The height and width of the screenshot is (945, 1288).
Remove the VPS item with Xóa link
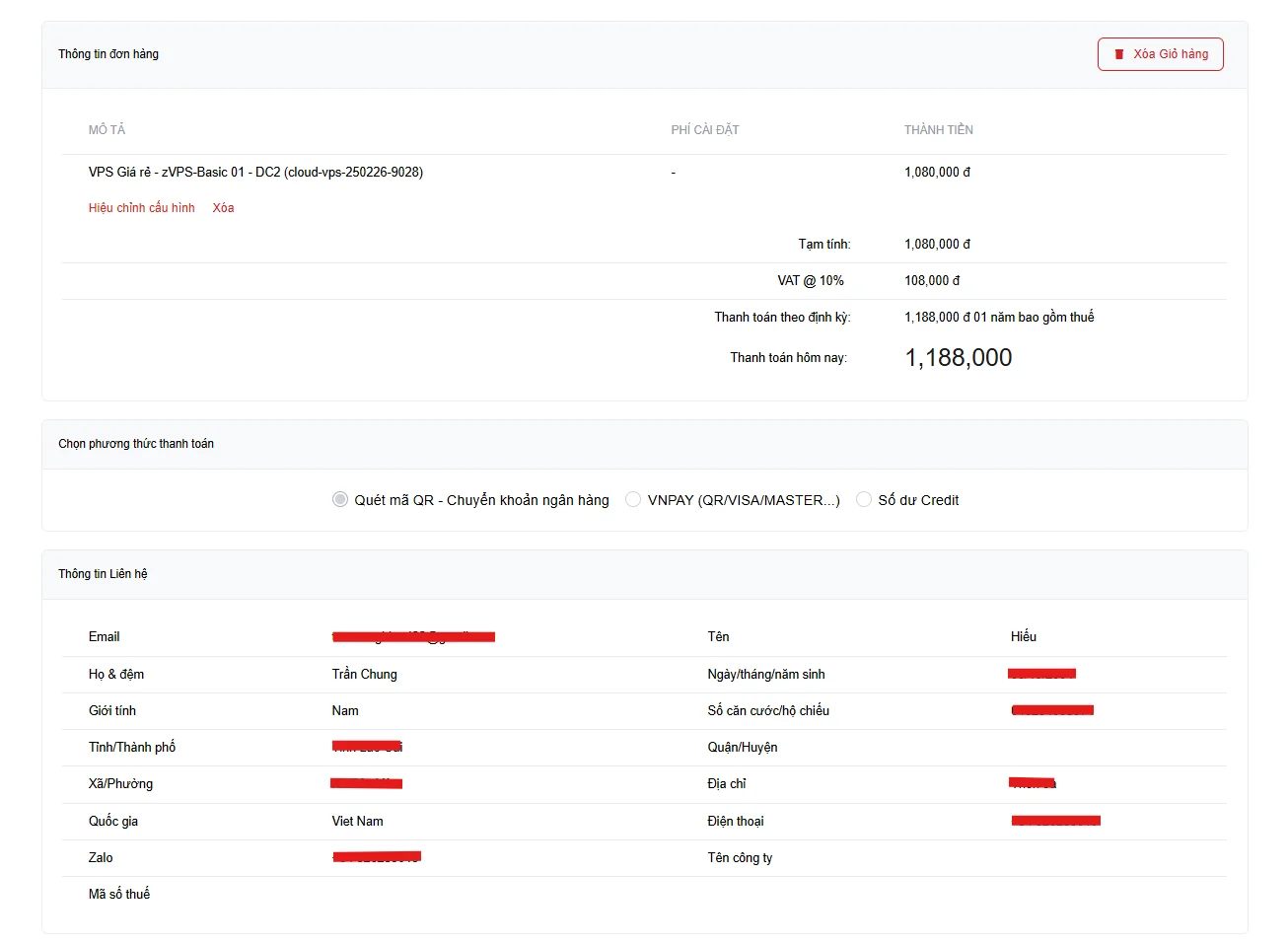coord(223,208)
